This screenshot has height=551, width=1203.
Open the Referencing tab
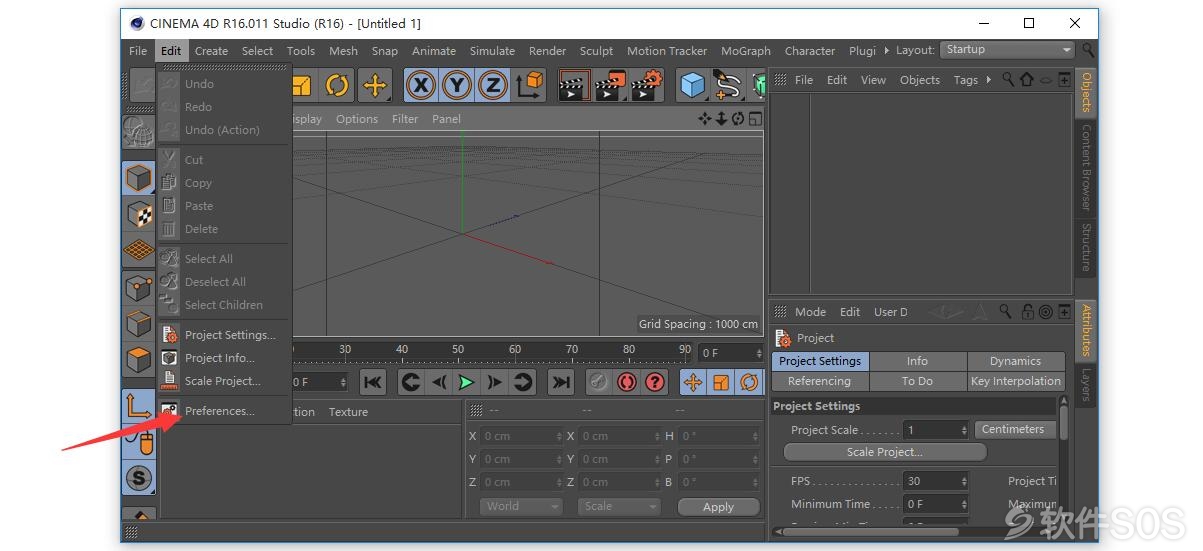(x=819, y=381)
